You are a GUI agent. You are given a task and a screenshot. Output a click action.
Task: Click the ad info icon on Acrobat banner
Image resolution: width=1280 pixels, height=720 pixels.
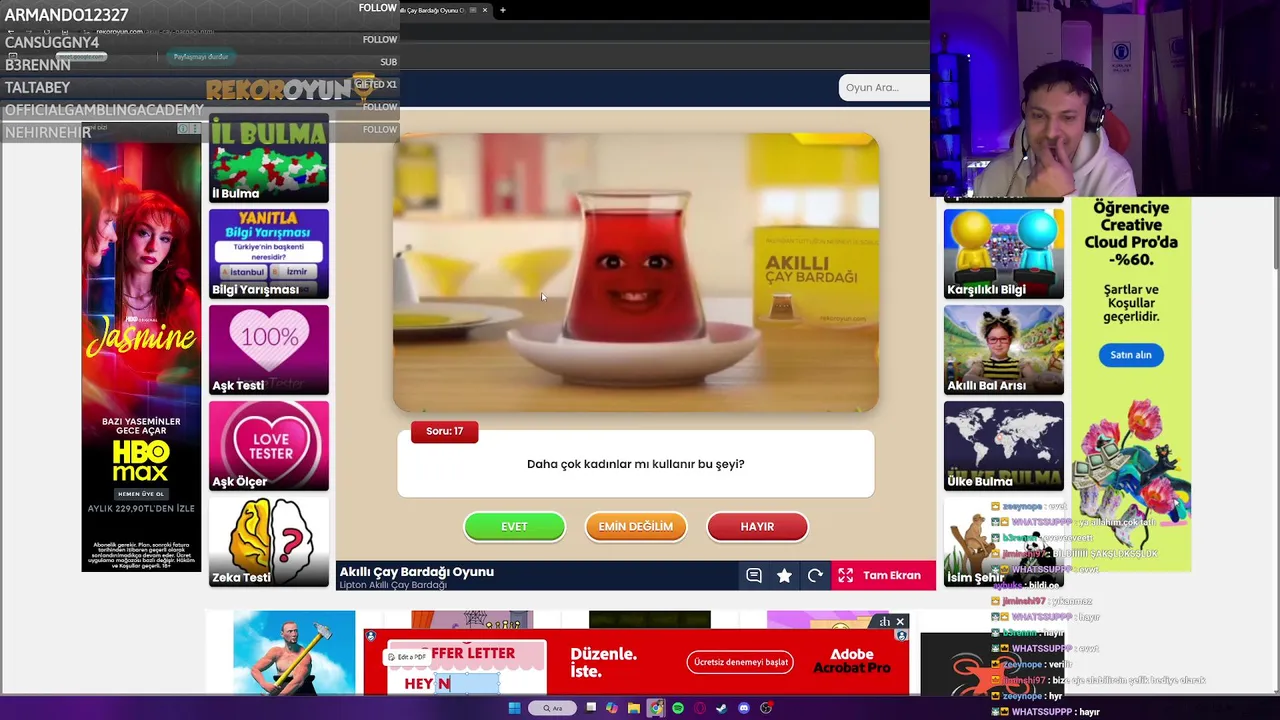(x=901, y=635)
